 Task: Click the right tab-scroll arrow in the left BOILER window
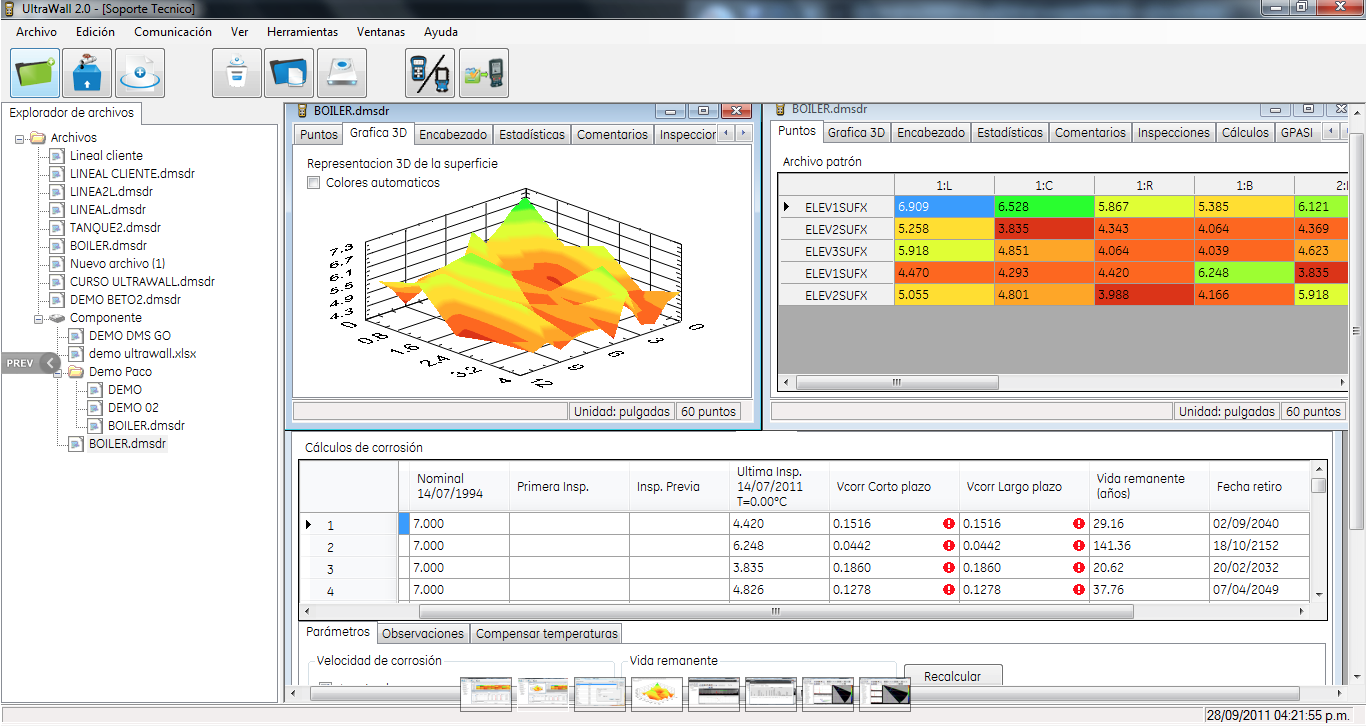point(742,133)
